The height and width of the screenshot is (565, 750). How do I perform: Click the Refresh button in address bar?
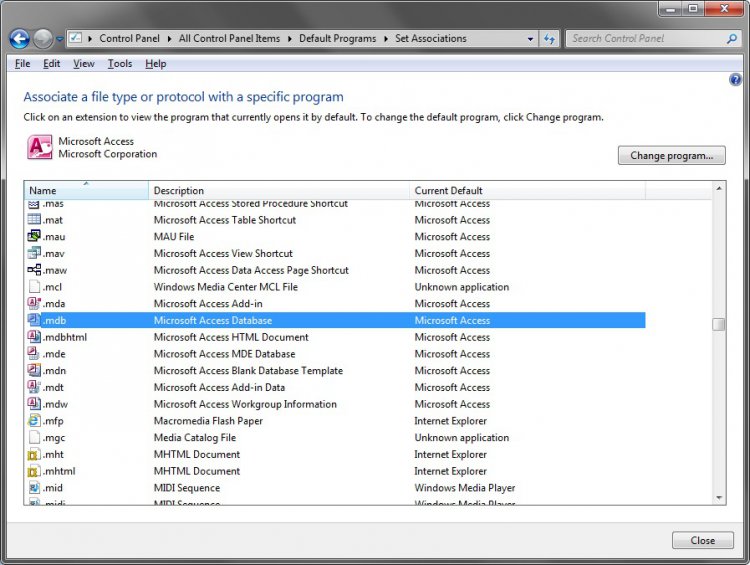pos(549,39)
